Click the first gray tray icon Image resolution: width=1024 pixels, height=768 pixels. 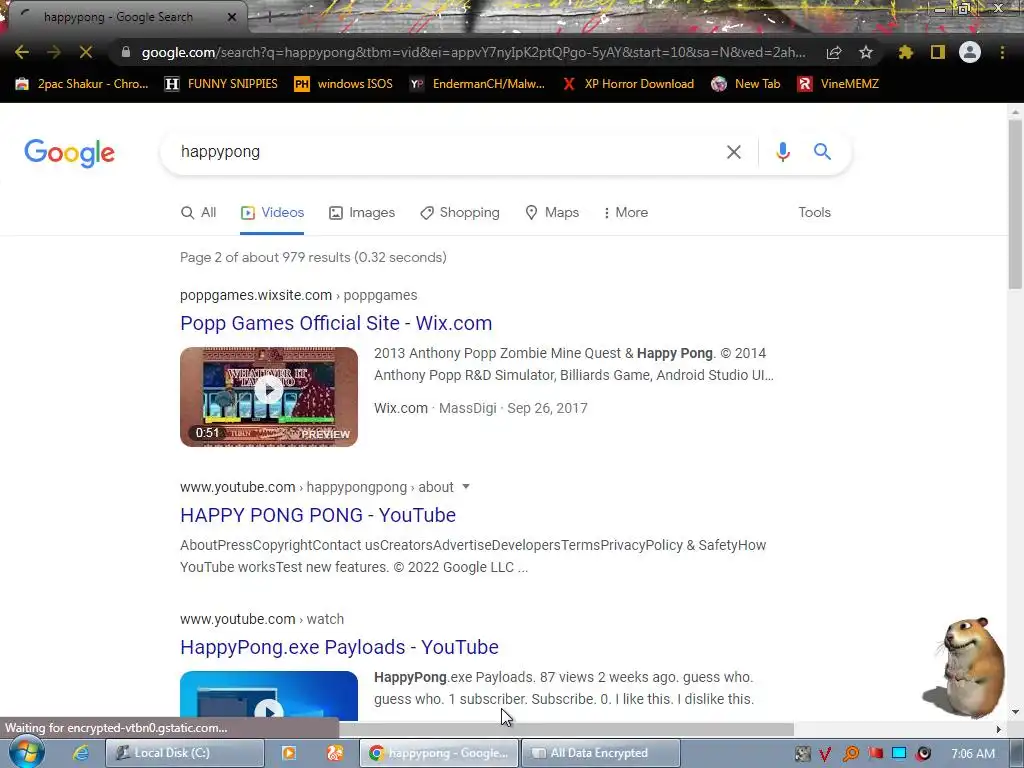[x=802, y=754]
